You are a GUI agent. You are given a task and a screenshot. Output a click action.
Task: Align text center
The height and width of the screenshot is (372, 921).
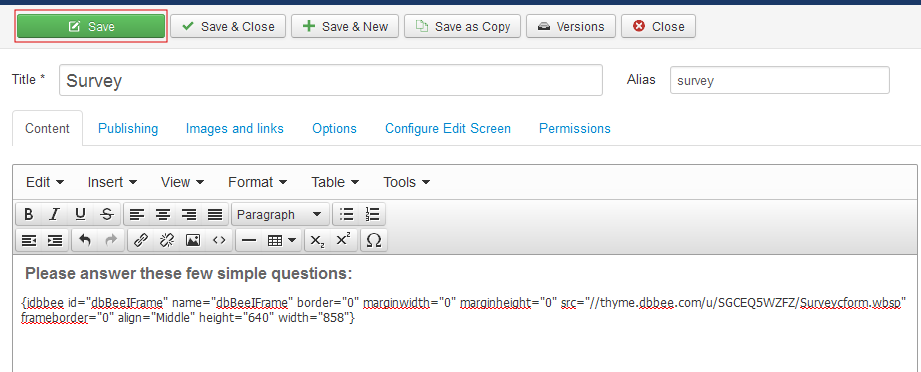(x=163, y=215)
